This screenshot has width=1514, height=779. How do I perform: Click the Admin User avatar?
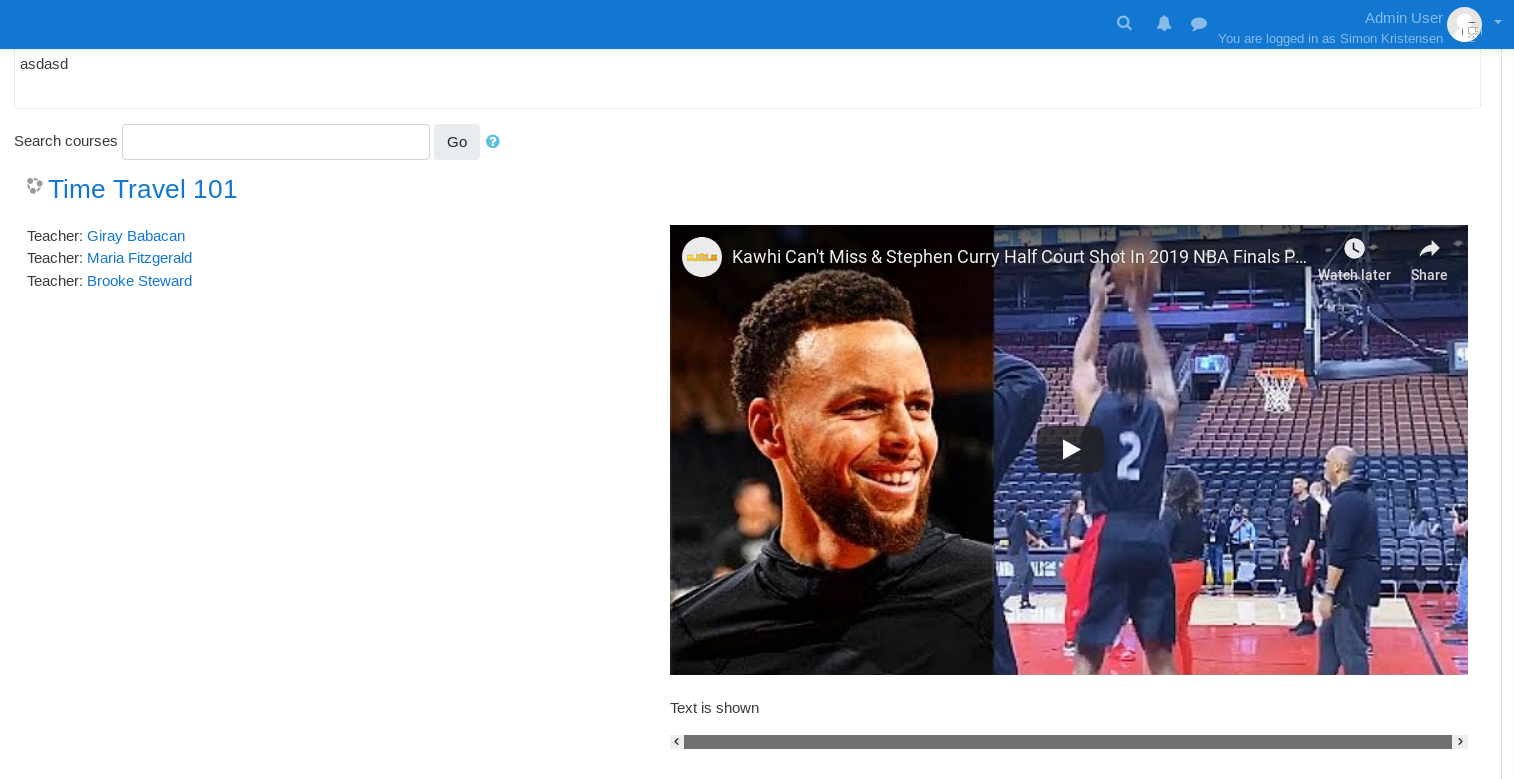tap(1464, 24)
